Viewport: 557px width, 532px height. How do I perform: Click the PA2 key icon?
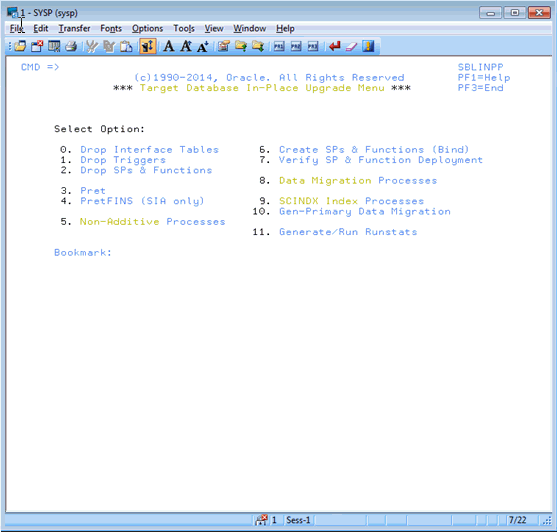pos(296,46)
